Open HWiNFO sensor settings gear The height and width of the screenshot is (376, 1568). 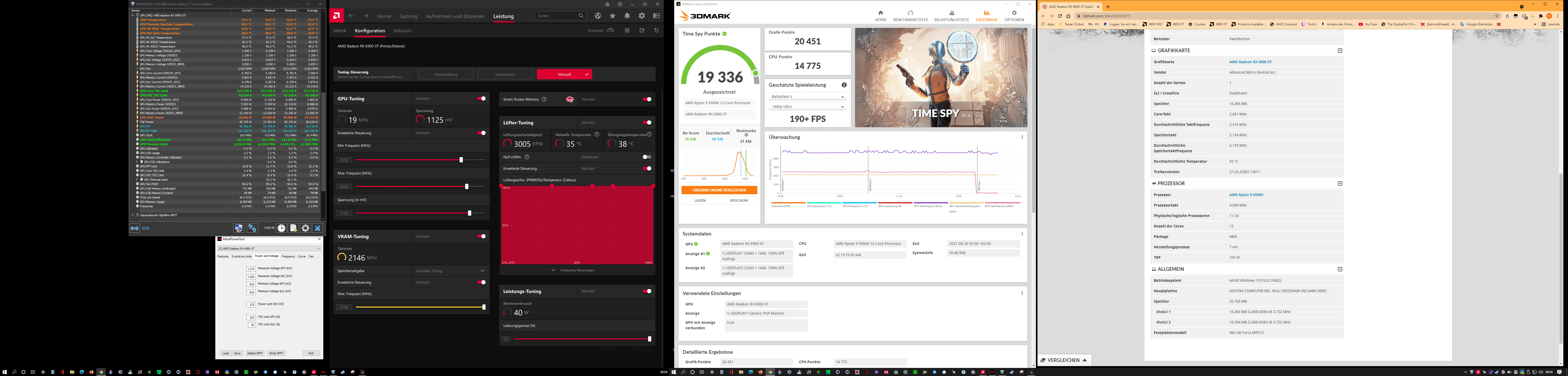pyautogui.click(x=305, y=228)
